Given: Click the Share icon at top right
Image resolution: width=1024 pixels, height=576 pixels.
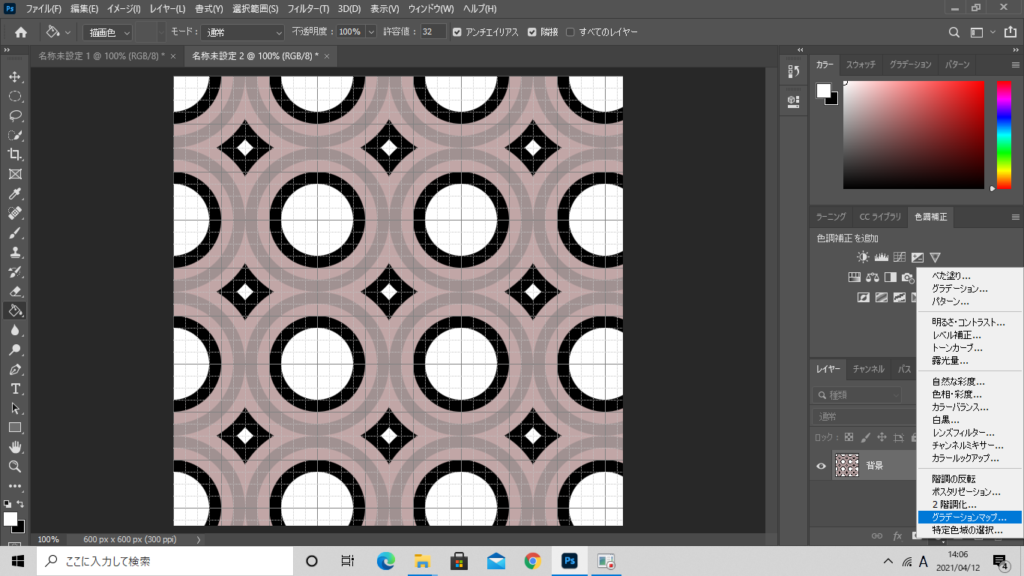Looking at the screenshot, I should 1010,32.
